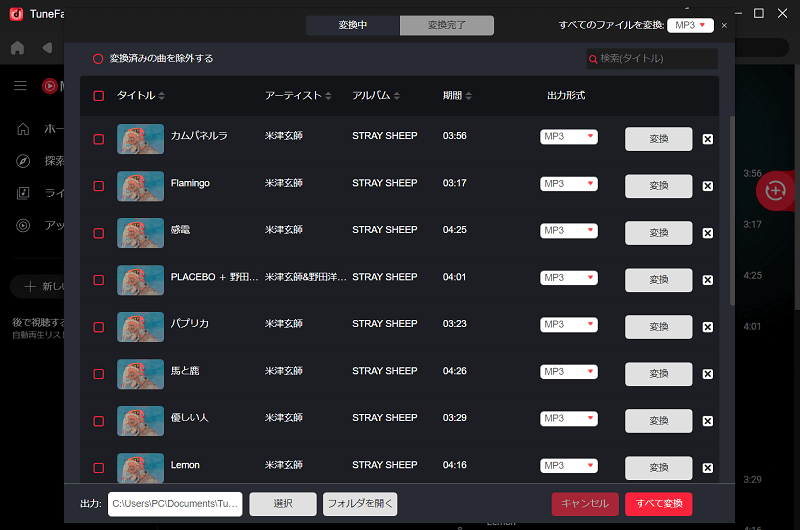800x530 pixels.
Task: Click the 新し new playlist button in sidebar
Action: (x=38, y=286)
